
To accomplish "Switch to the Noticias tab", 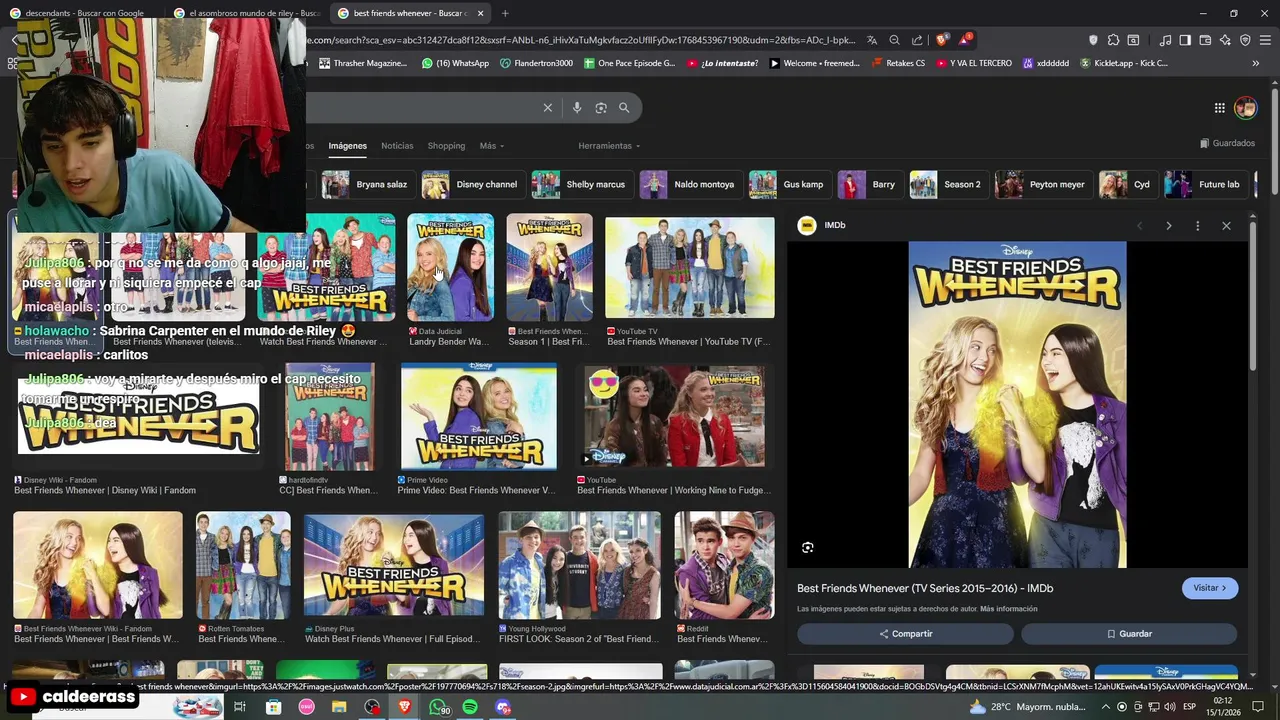I will (x=397, y=146).
